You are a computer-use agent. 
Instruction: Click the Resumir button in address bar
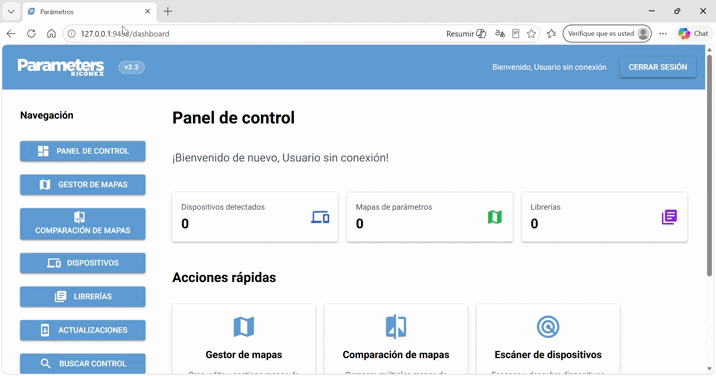pos(466,34)
